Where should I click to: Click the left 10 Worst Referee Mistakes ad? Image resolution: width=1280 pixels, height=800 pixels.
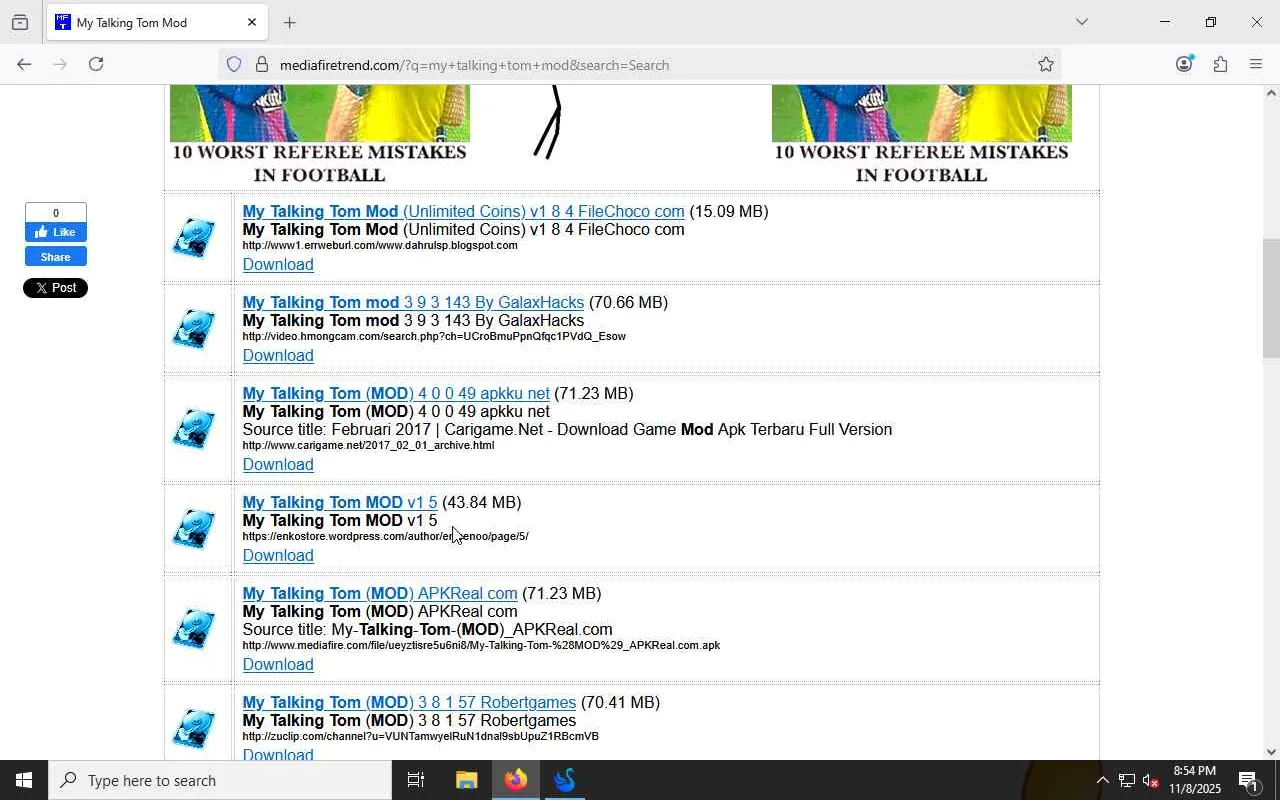click(320, 136)
